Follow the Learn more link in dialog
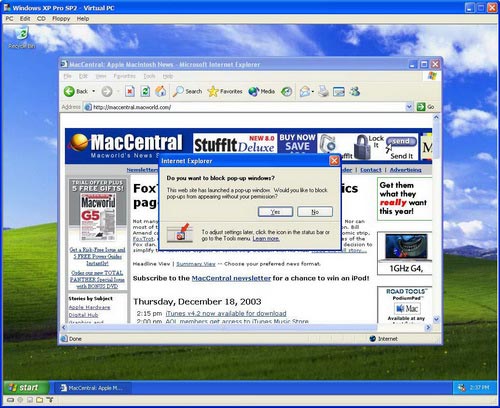The height and width of the screenshot is (408, 500). coord(266,239)
